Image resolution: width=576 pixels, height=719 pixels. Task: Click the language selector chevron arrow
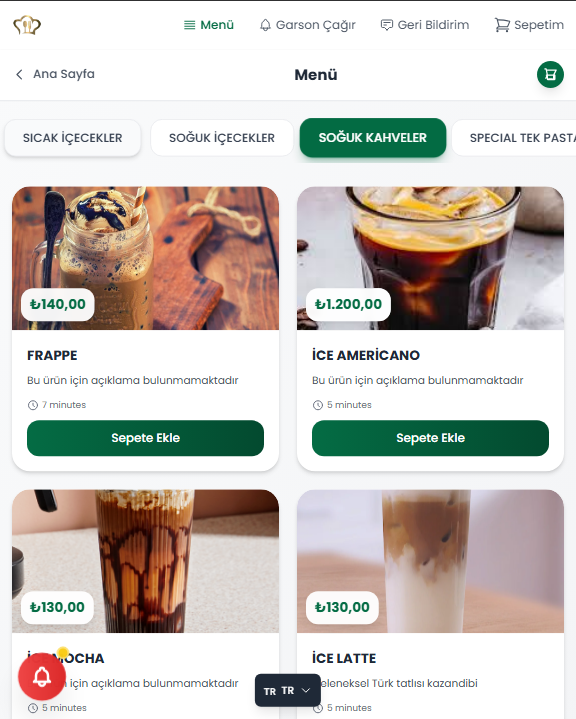[x=306, y=691]
